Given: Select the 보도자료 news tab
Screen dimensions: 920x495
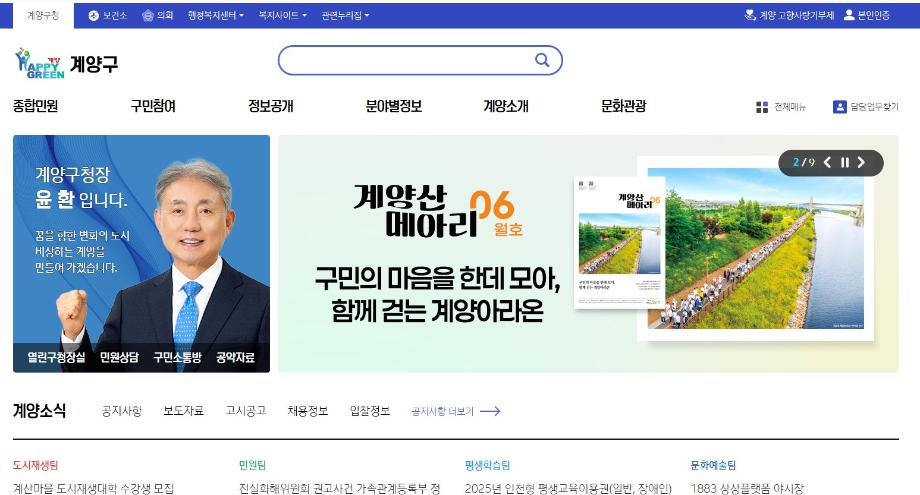Looking at the screenshot, I should pos(183,411).
